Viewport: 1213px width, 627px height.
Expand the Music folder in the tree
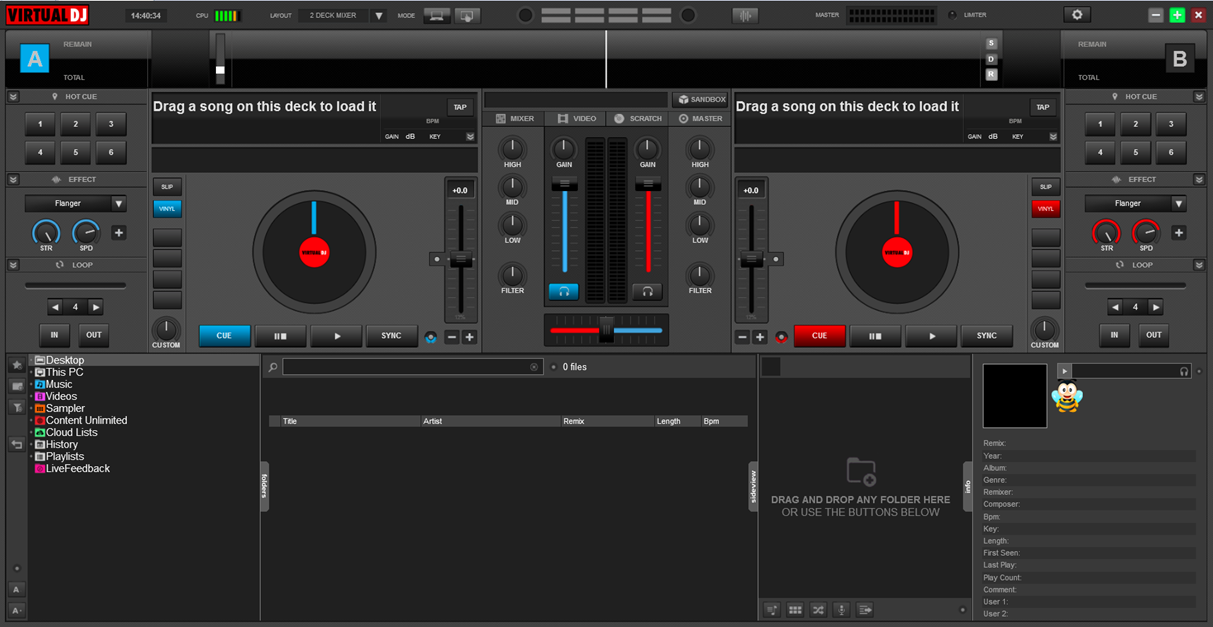coord(31,385)
